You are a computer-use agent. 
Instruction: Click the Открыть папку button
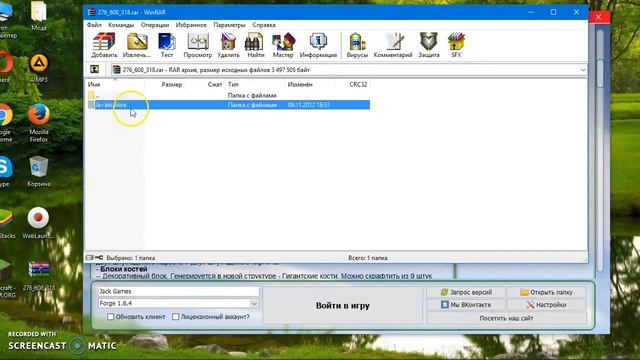(x=546, y=292)
